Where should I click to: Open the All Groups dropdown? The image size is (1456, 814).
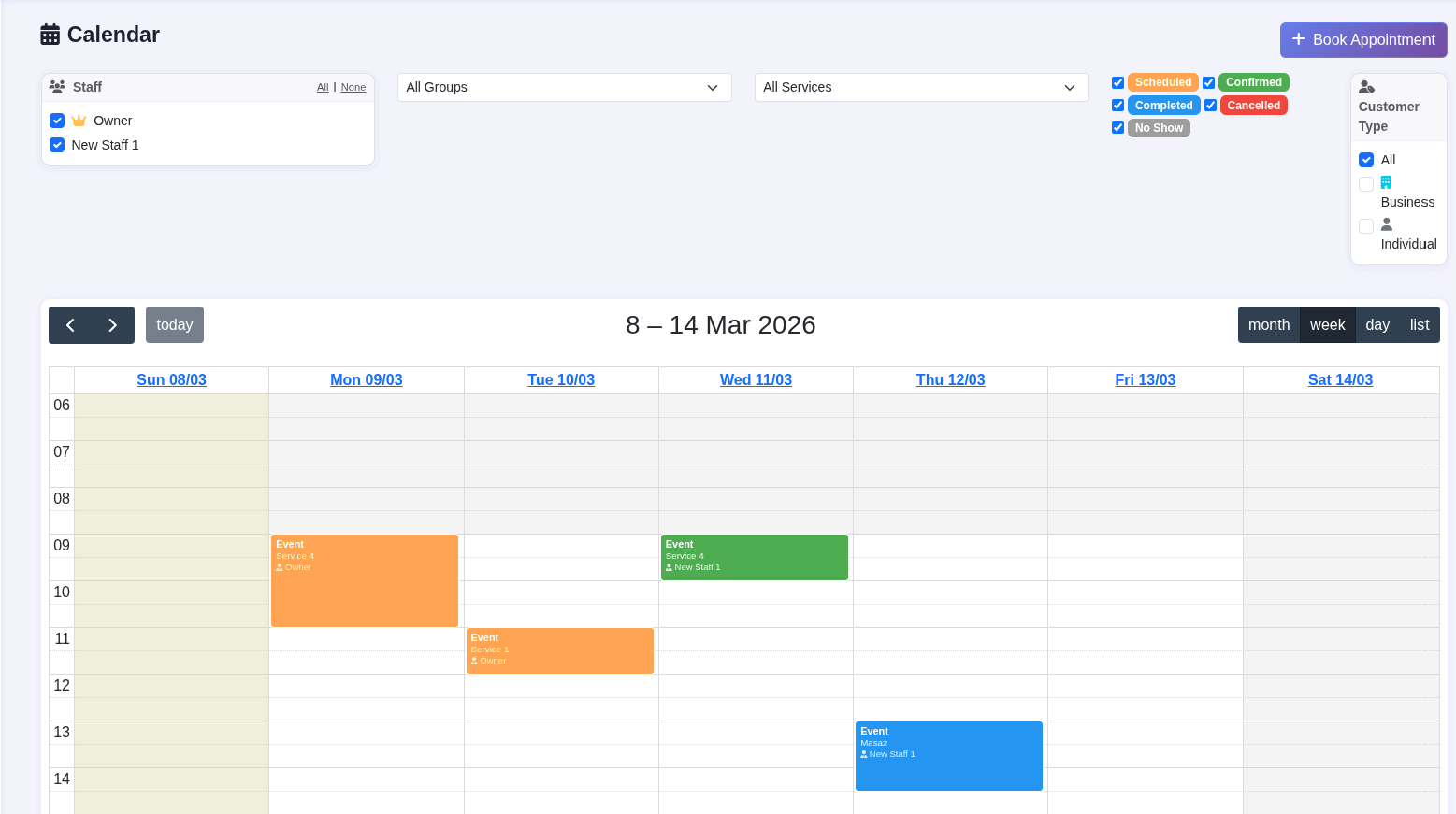(563, 87)
